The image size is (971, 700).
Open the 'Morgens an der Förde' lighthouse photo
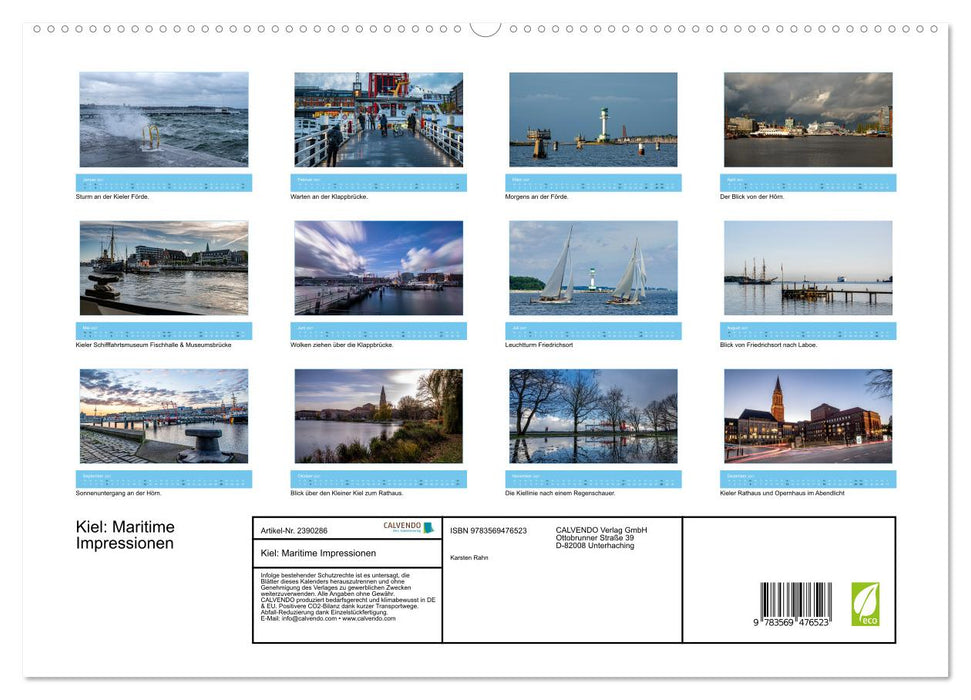click(x=593, y=120)
